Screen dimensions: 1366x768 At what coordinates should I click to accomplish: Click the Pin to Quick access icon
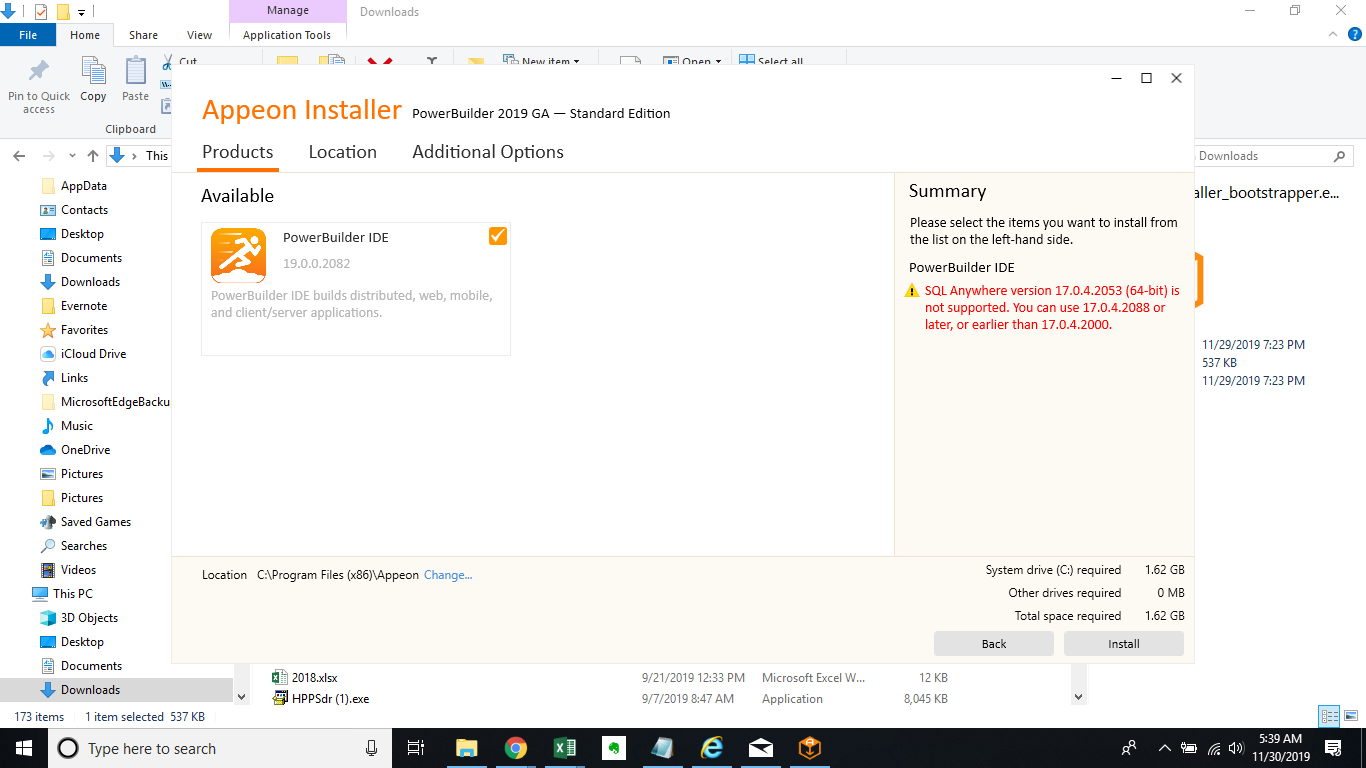click(39, 72)
